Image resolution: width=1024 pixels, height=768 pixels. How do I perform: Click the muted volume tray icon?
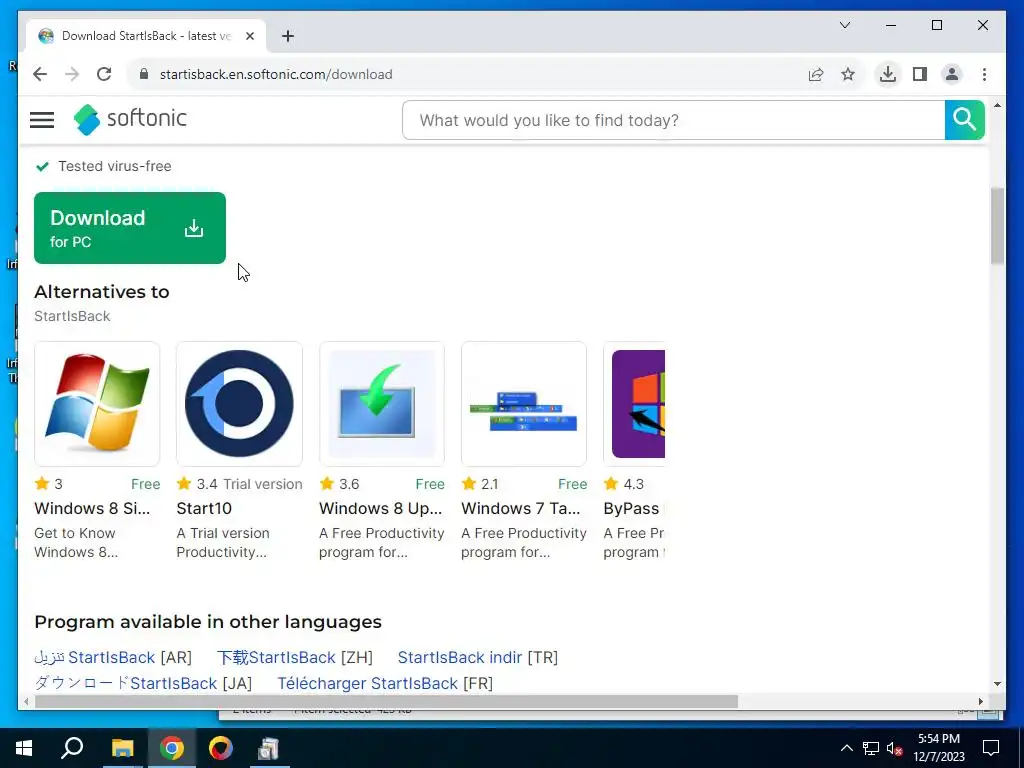pyautogui.click(x=895, y=748)
